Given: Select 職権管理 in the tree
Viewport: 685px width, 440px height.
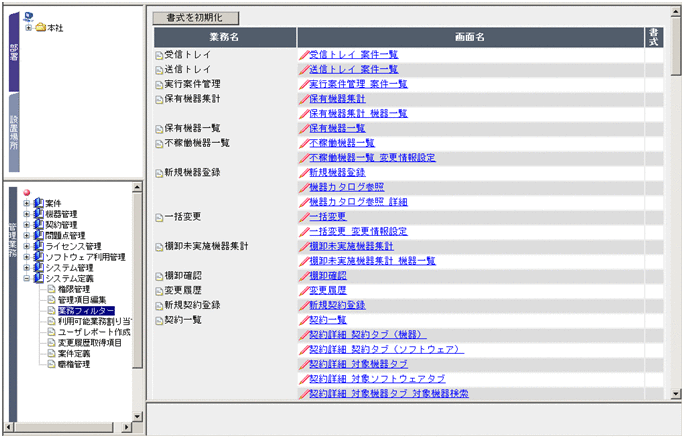Looking at the screenshot, I should point(74,364).
